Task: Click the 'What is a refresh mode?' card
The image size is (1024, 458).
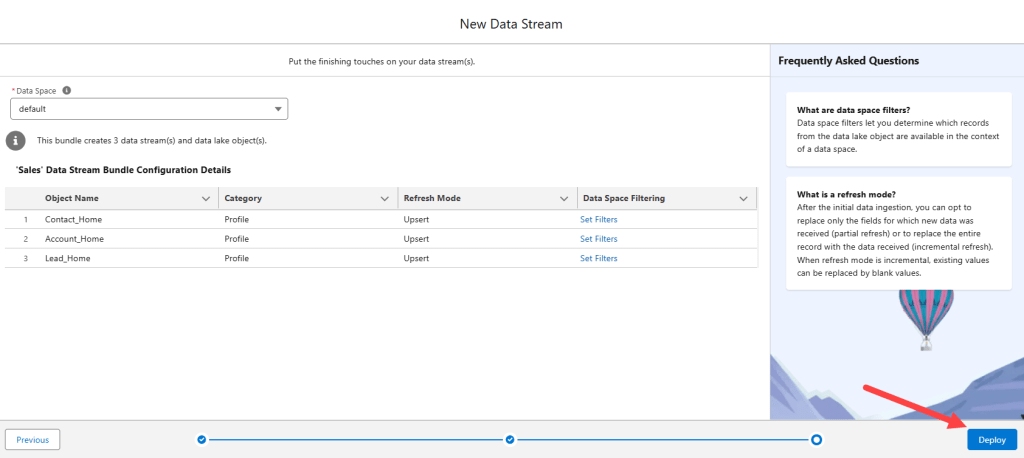Action: (x=897, y=234)
